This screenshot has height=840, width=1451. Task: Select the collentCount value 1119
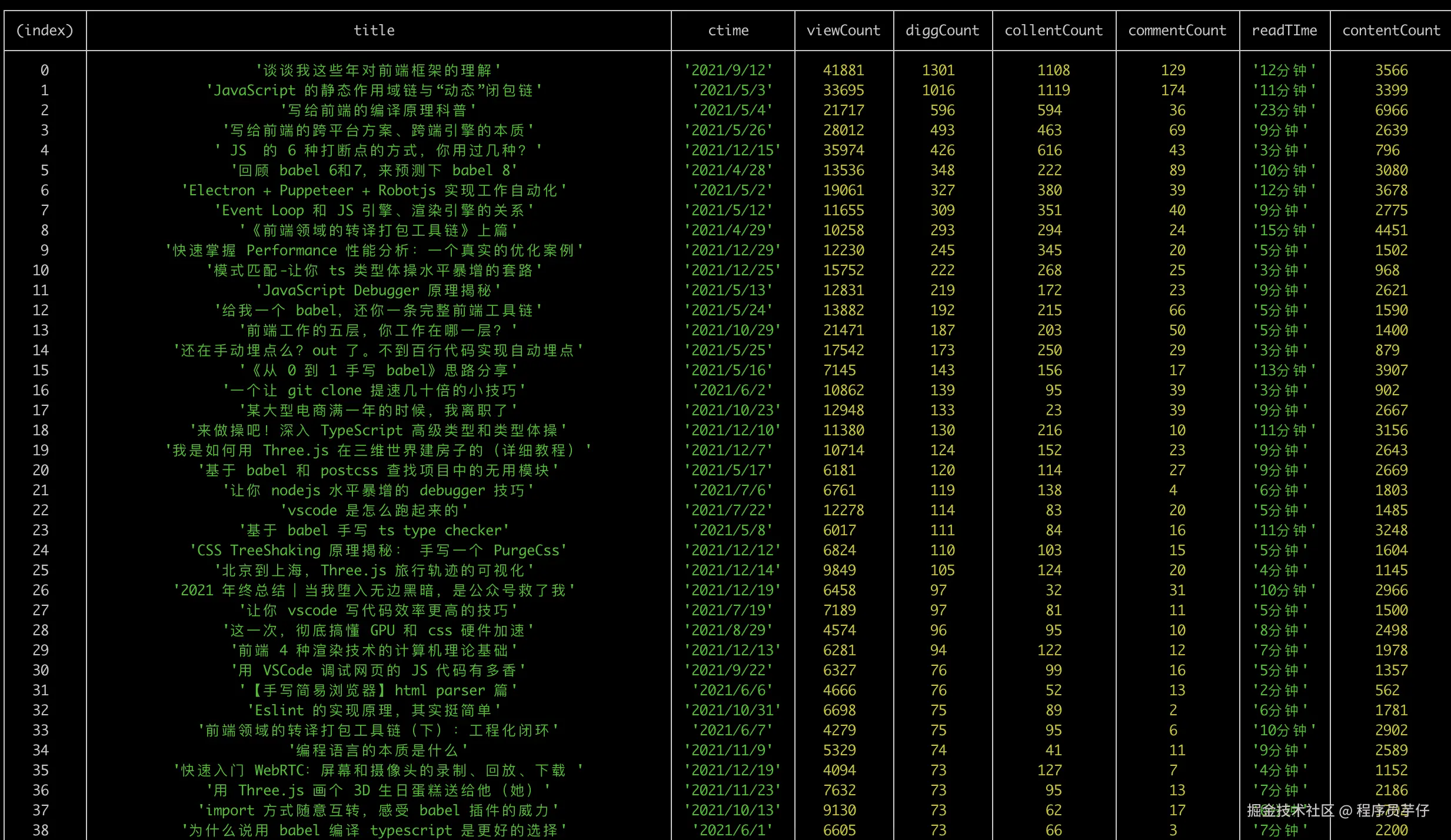[1054, 91]
